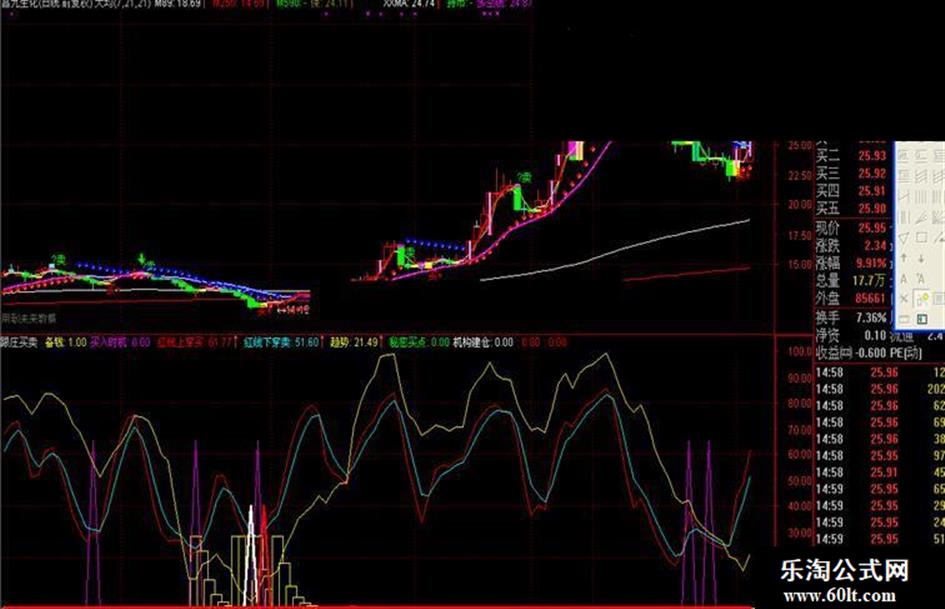Screen dimensions: 945x609
Task: Click the 17.50 price axis label
Action: pos(800,236)
